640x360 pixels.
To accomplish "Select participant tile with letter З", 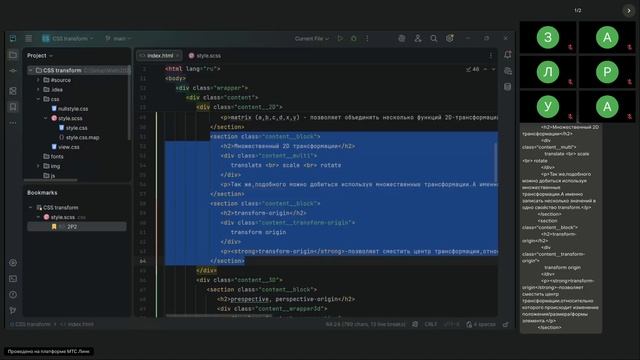I will click(548, 38).
